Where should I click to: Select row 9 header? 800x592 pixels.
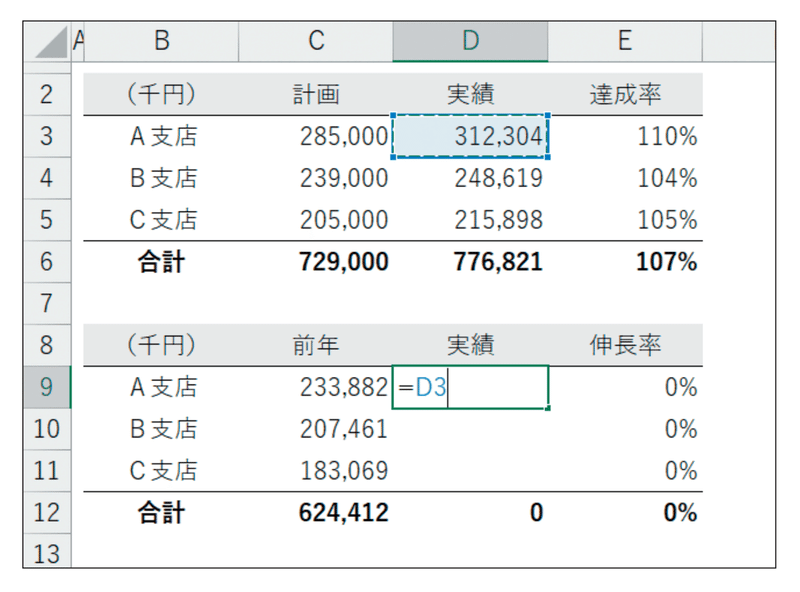pos(47,387)
